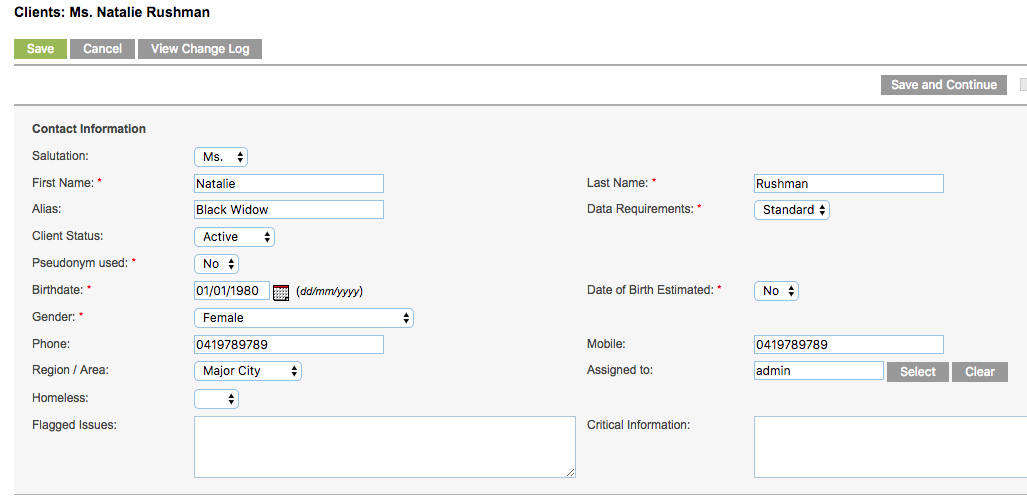The image size is (1027, 496).
Task: Click into the Last Name field
Action: [x=849, y=183]
